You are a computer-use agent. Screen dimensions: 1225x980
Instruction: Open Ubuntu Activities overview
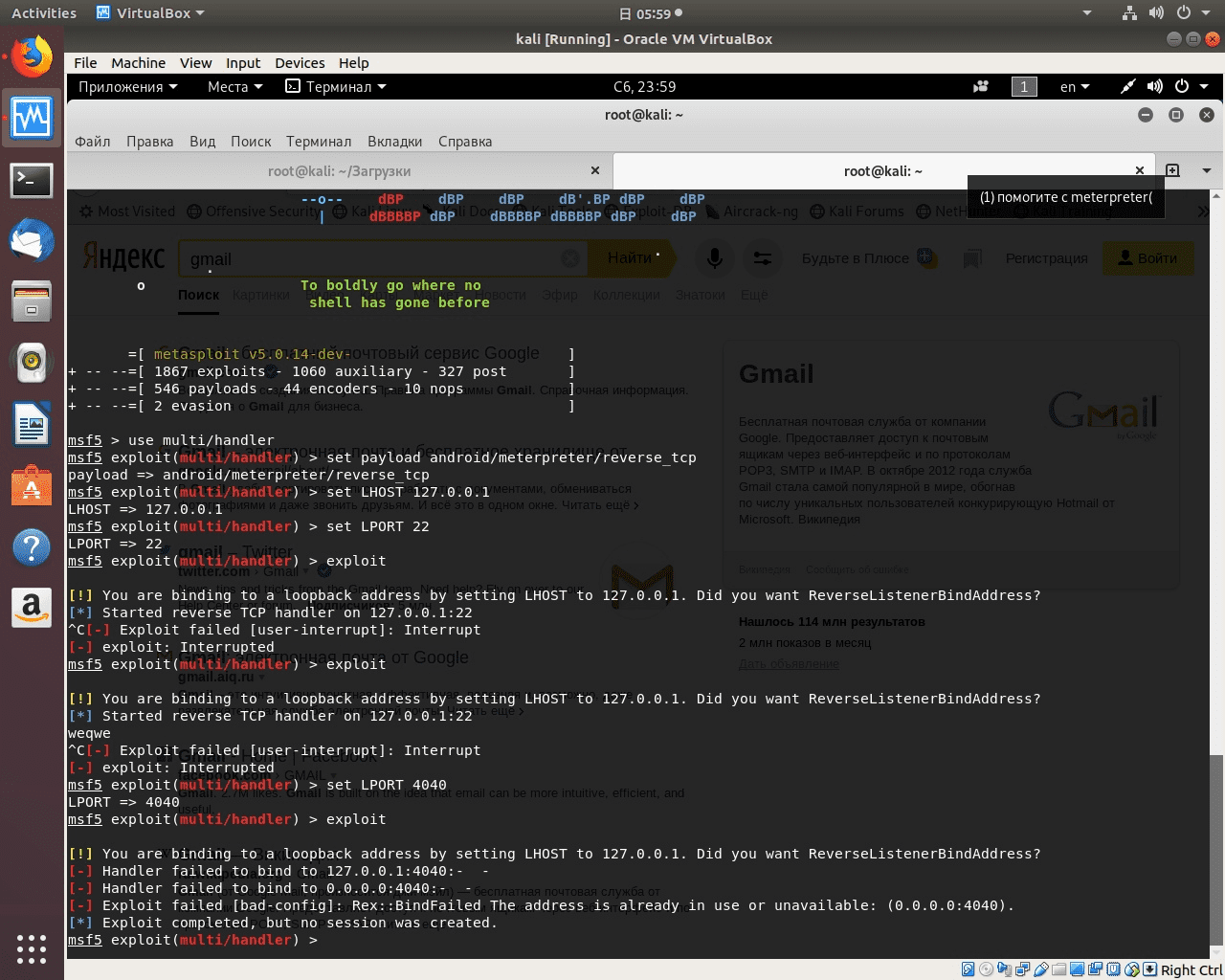pos(44,13)
